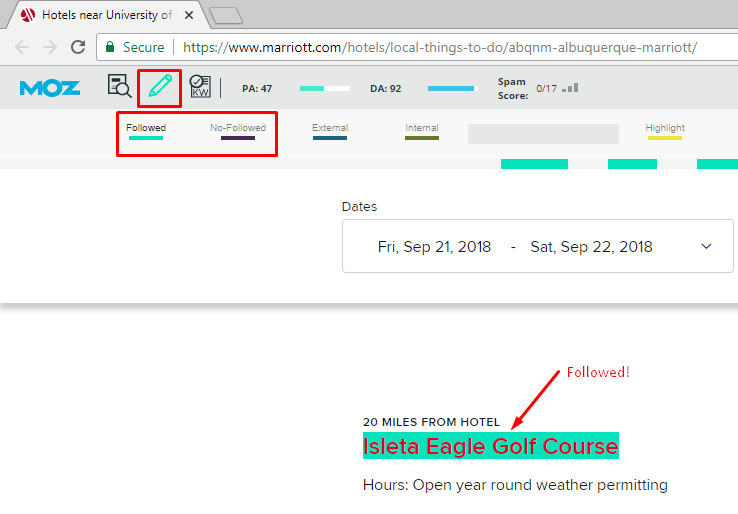Image resolution: width=738 pixels, height=514 pixels.
Task: Click the yellow Highlight color swatch
Action: coord(665,138)
